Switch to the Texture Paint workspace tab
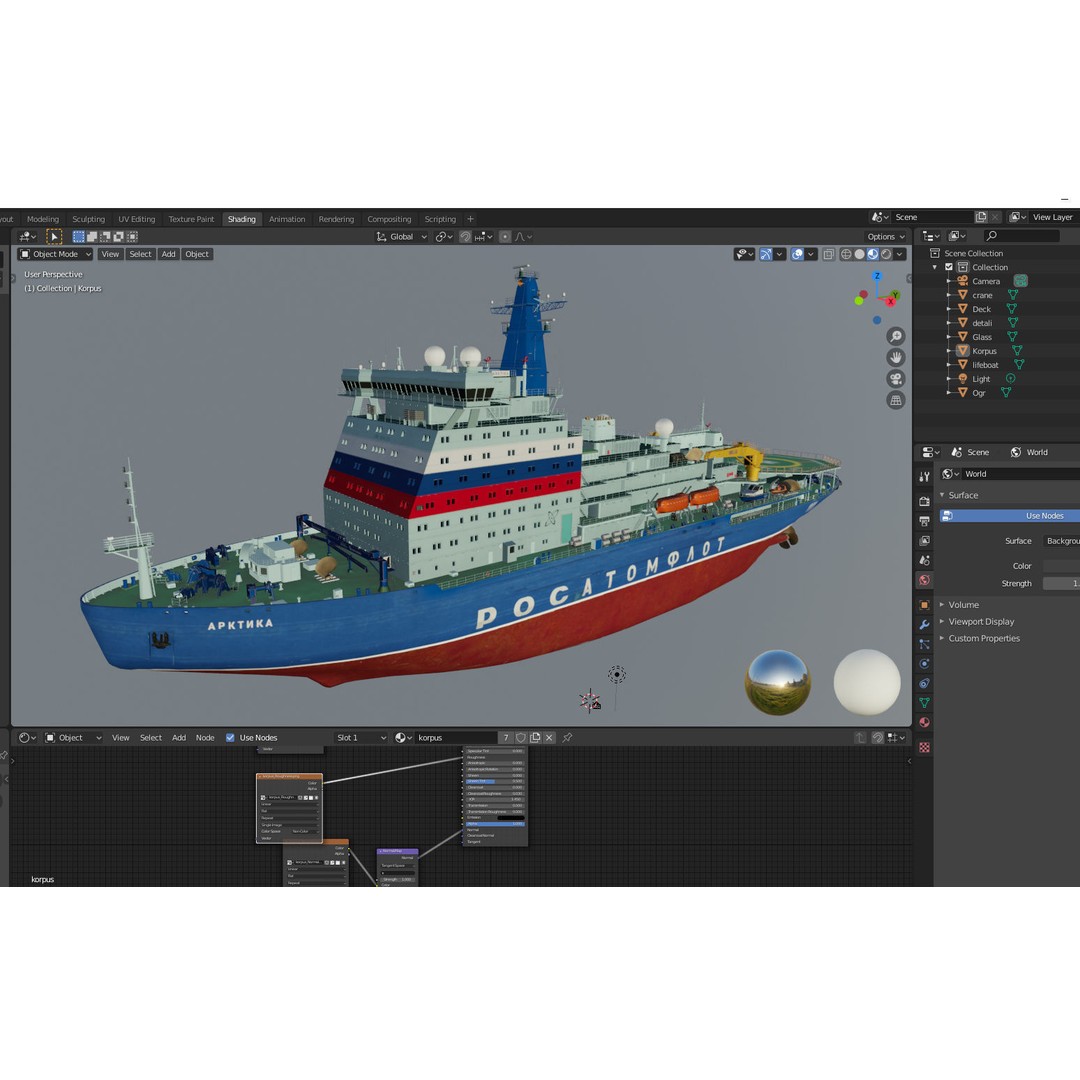Screen dimensions: 1080x1080 (191, 219)
